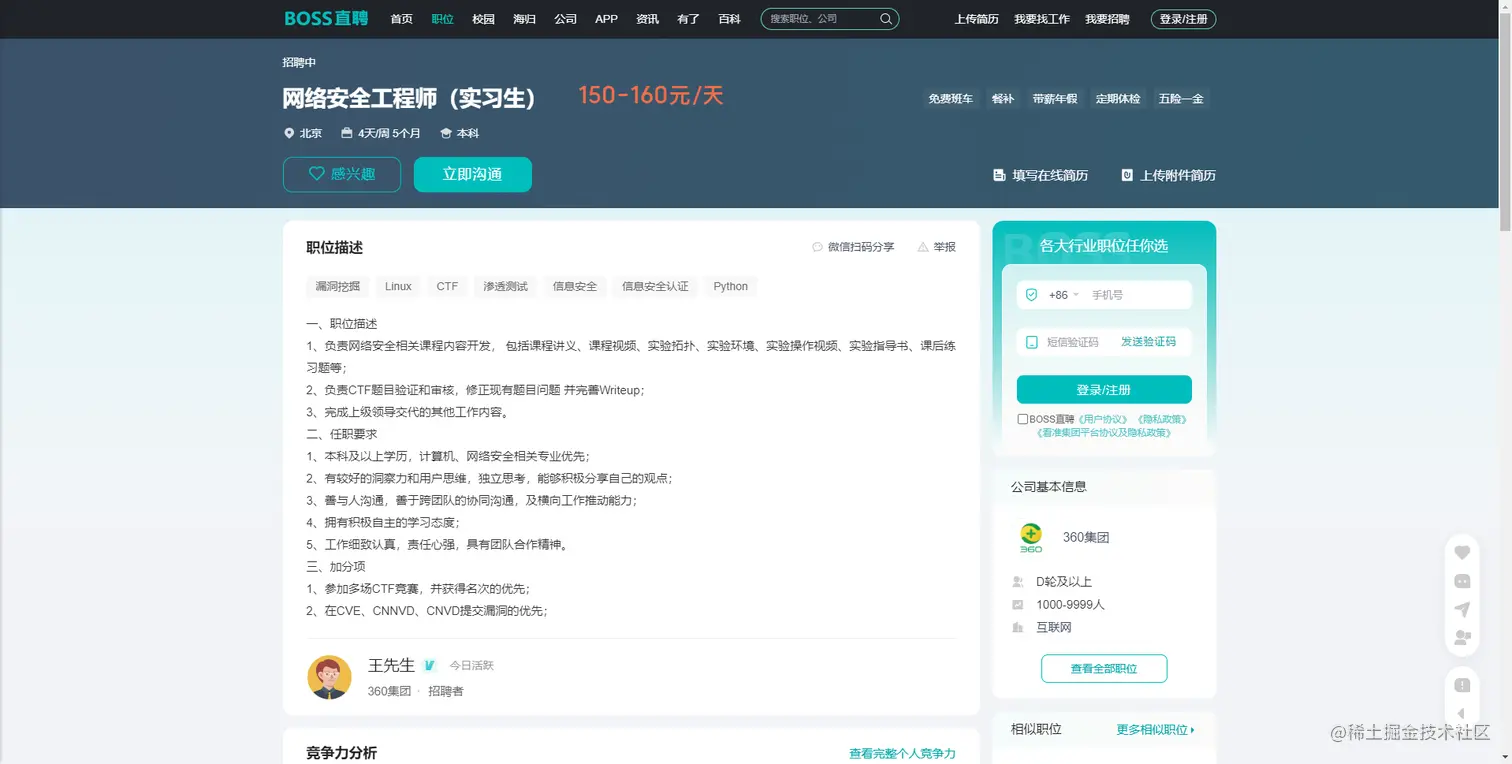Click the search magnifier icon
The height and width of the screenshot is (764, 1512).
(x=886, y=19)
